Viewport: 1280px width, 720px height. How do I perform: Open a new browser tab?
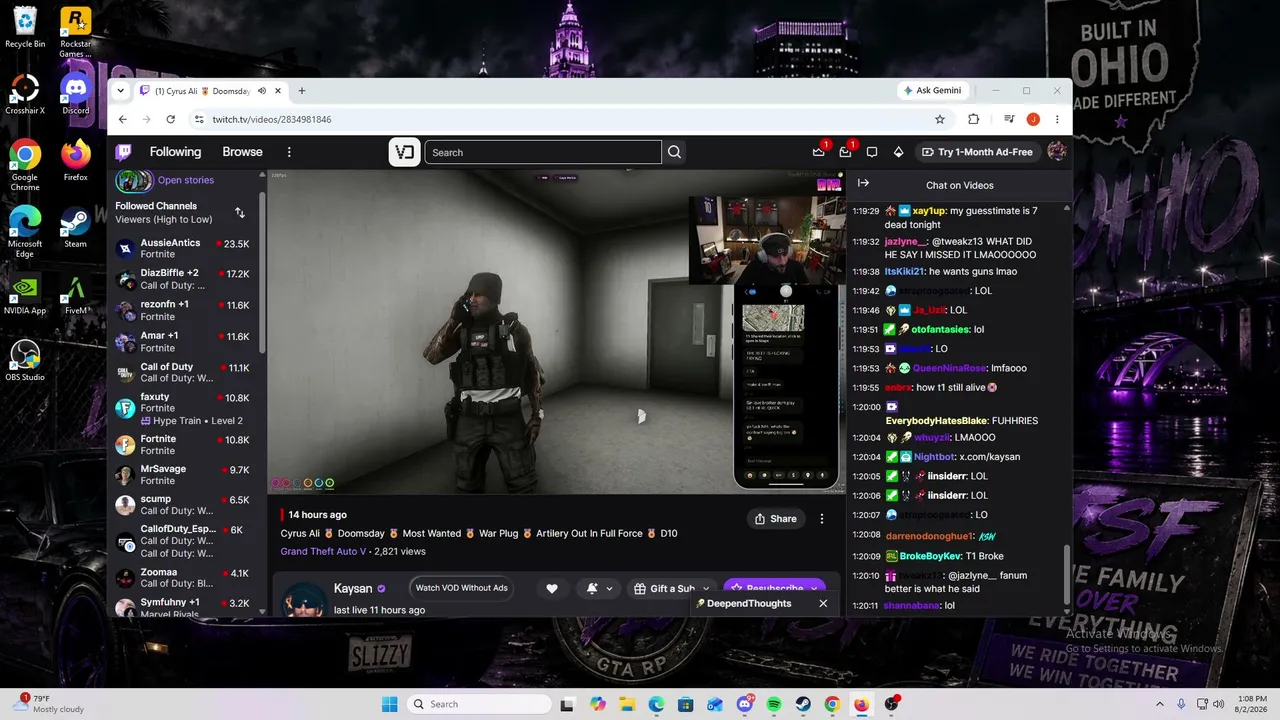click(301, 91)
